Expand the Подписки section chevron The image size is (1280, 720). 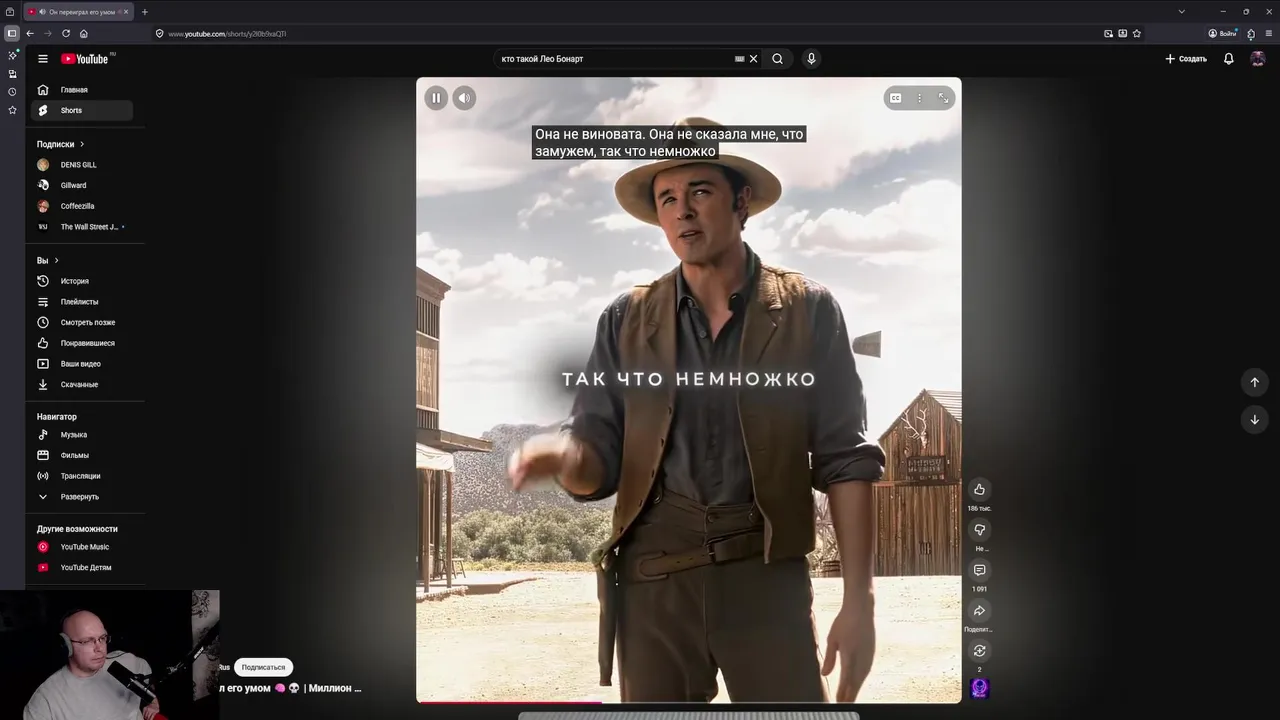(82, 144)
